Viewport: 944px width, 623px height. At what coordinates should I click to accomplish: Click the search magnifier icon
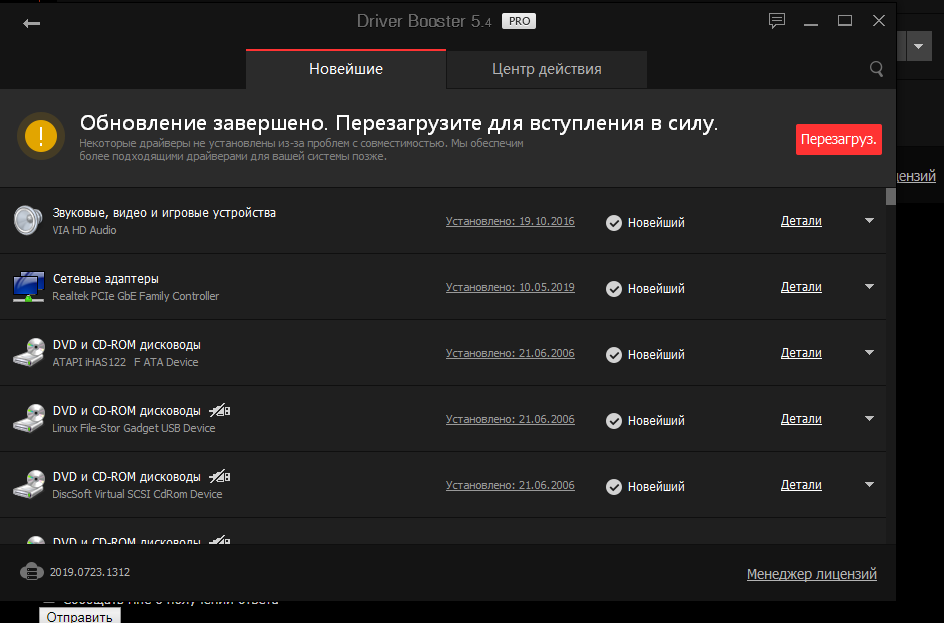click(x=877, y=69)
